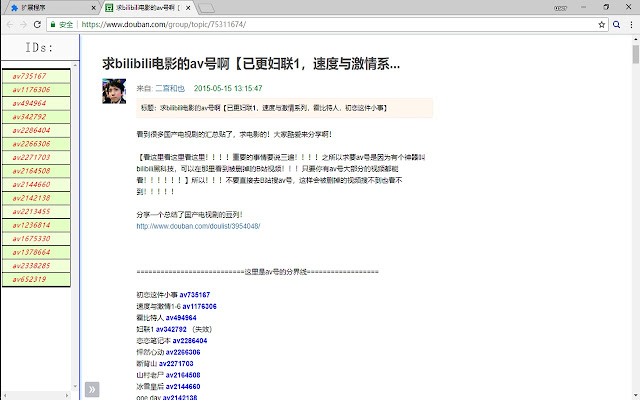Select av2266306 in the IDs sidebar list
The image size is (640, 400).
pos(36,144)
